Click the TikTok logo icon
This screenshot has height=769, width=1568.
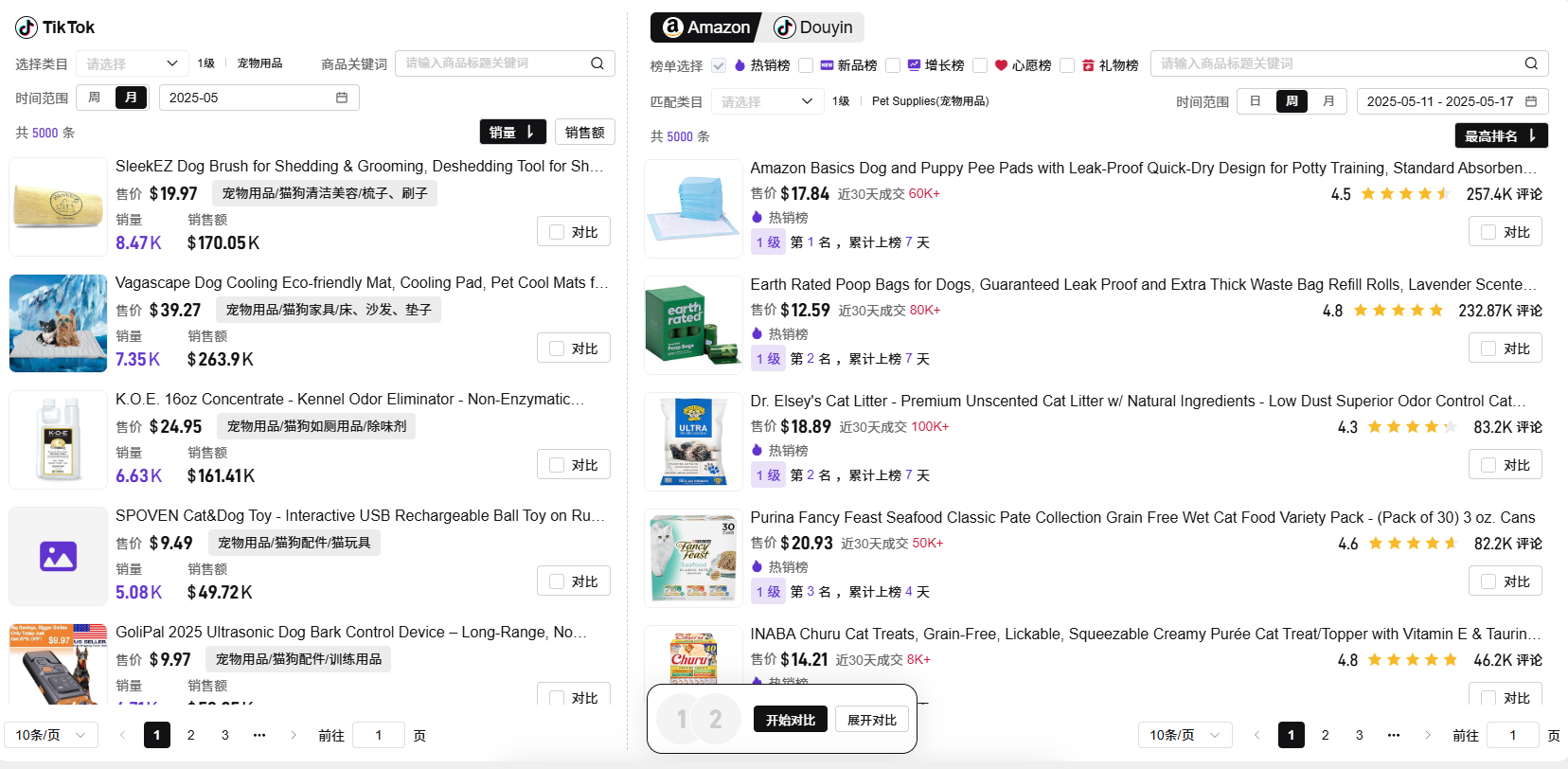pyautogui.click(x=27, y=27)
